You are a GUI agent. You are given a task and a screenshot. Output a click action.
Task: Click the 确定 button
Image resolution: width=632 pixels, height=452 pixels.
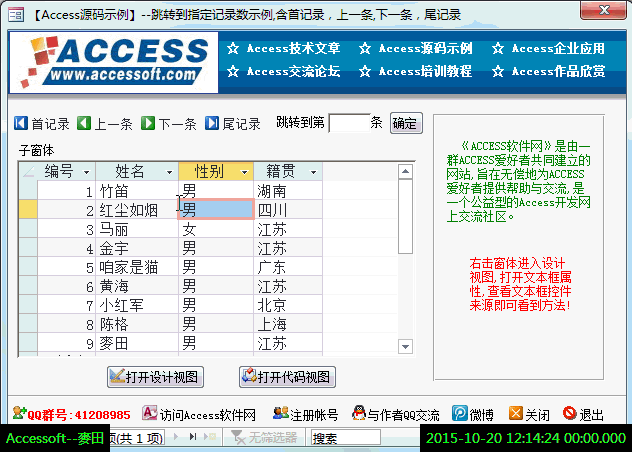[406, 123]
